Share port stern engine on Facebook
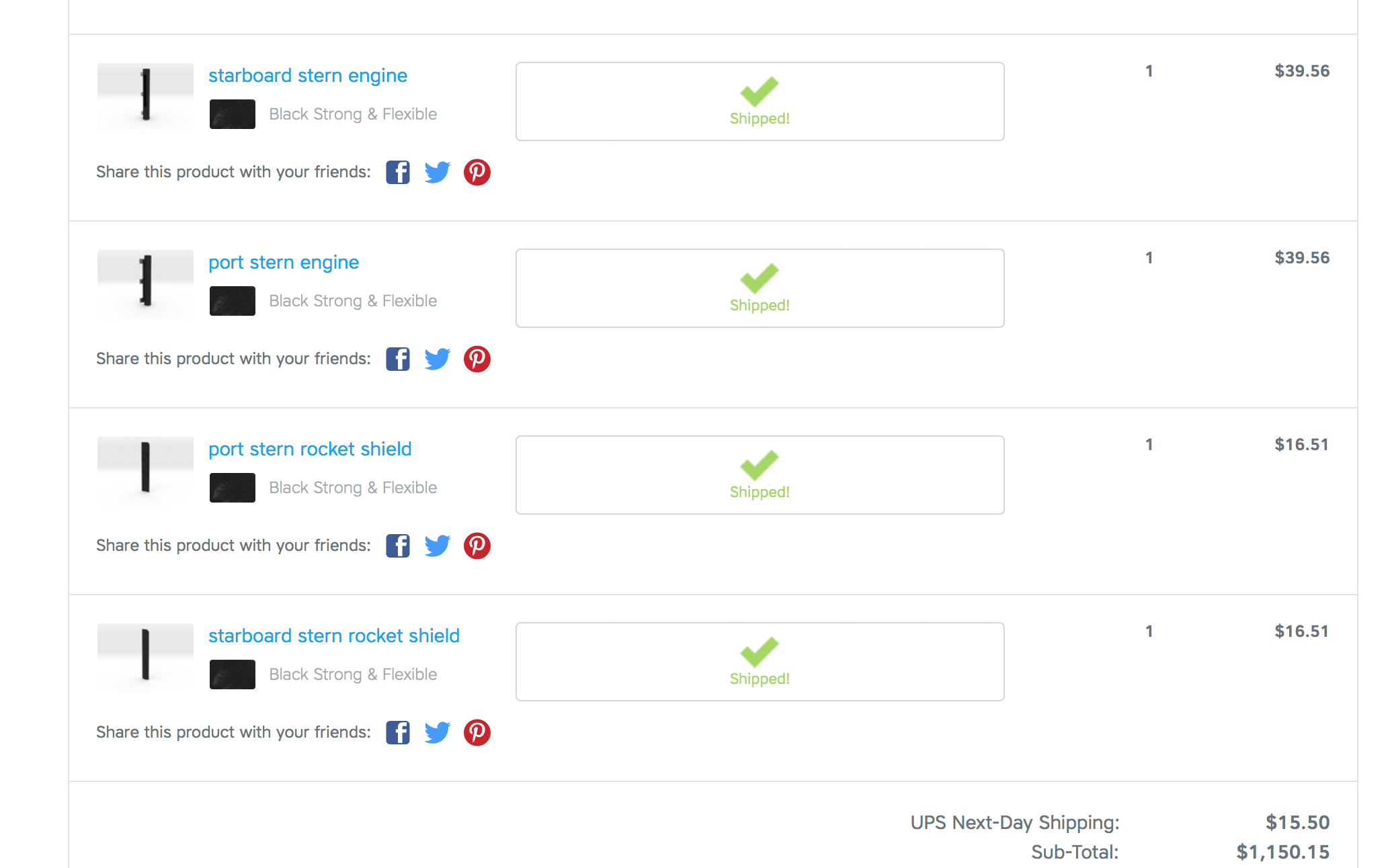 398,359
